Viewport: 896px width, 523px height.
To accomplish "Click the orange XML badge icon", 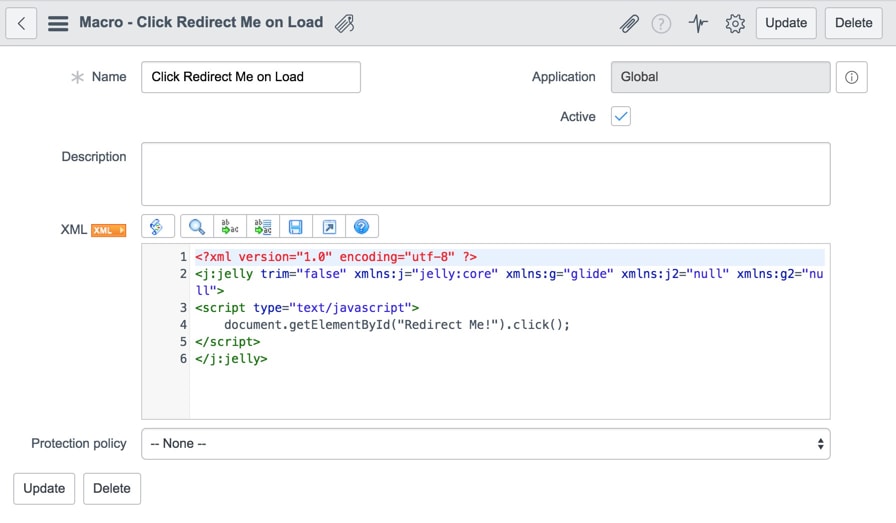I will (109, 230).
